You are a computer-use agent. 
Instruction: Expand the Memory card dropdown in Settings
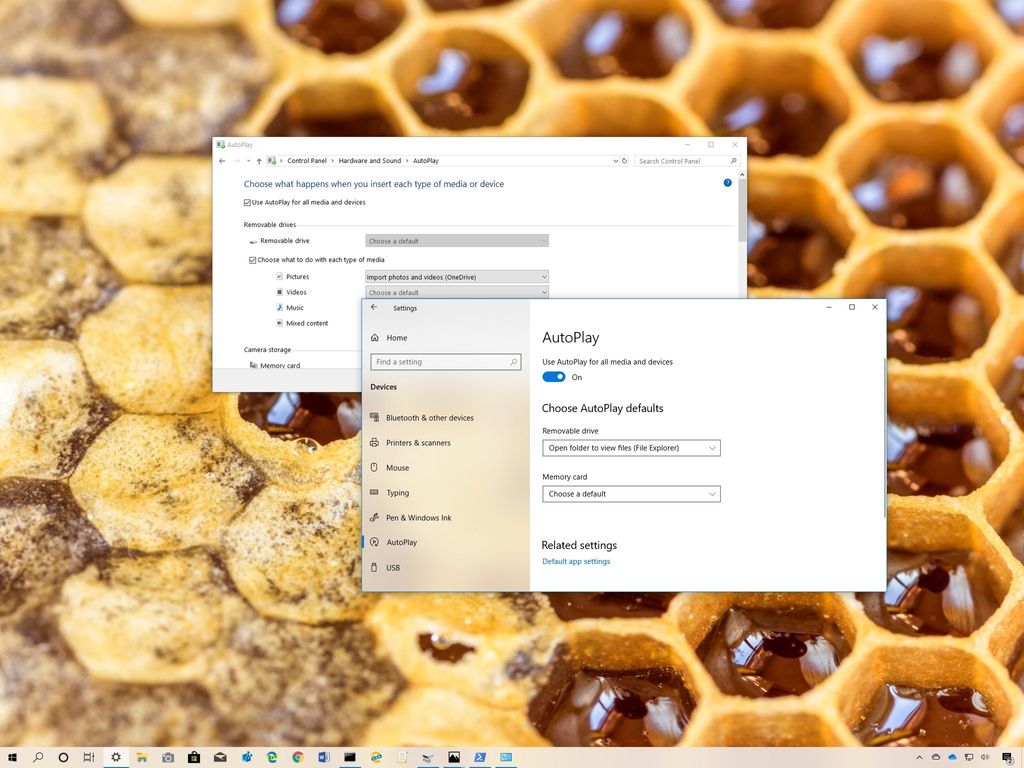click(x=631, y=494)
